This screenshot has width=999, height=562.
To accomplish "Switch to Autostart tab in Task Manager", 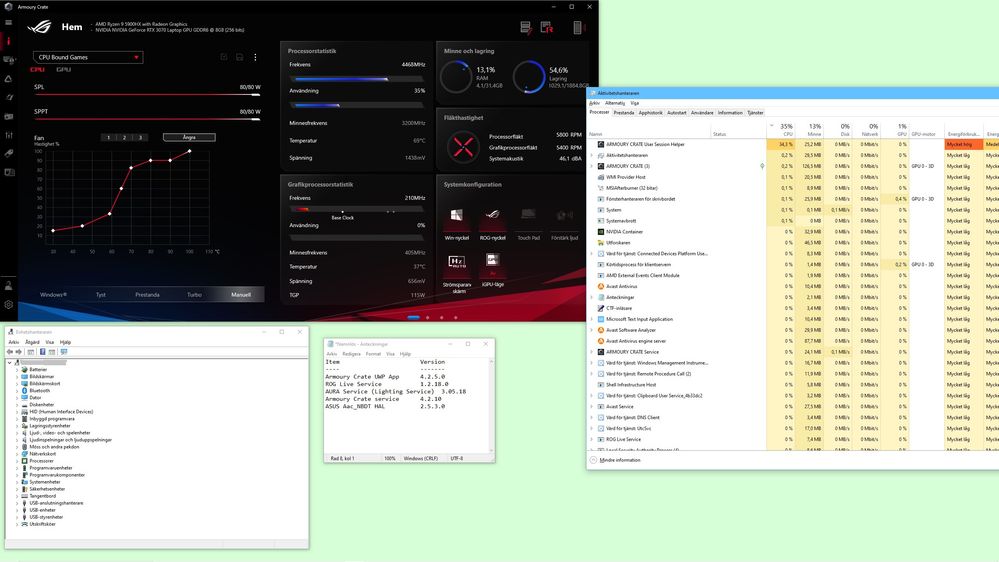I will point(677,113).
